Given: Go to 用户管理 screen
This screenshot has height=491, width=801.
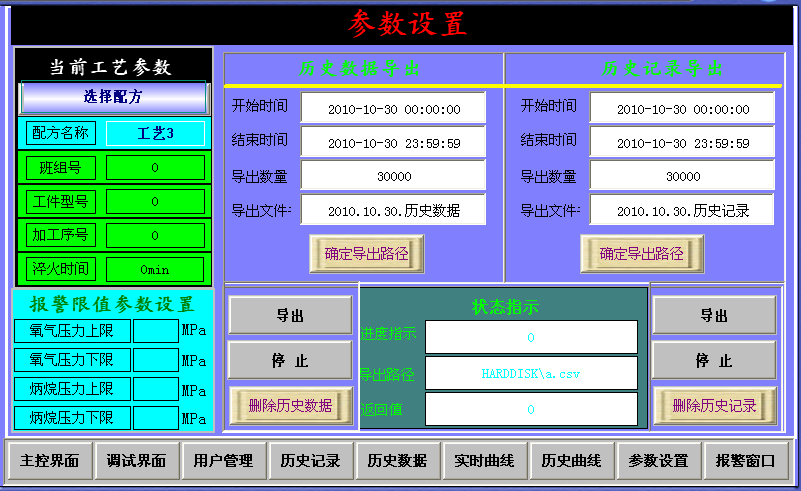Looking at the screenshot, I should [223, 461].
